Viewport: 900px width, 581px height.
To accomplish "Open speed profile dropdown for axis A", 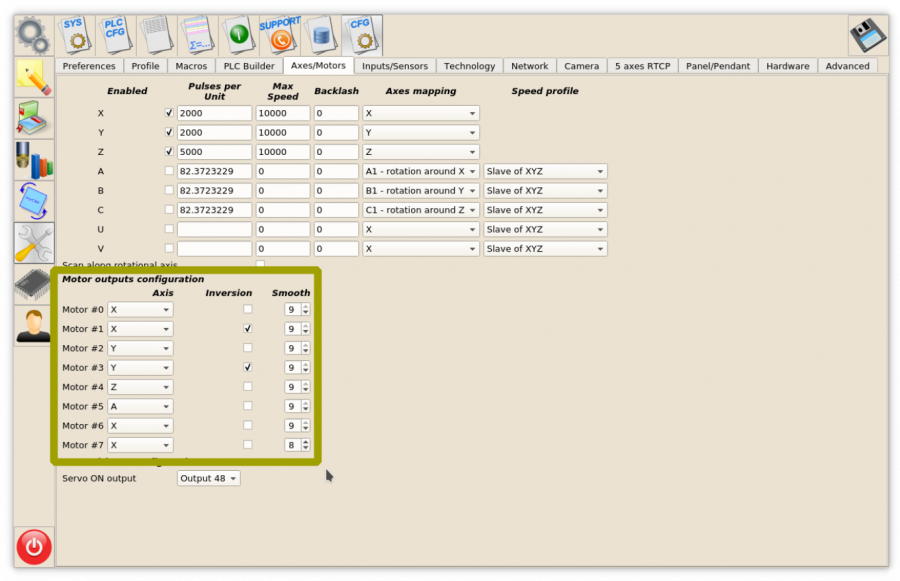I will pyautogui.click(x=545, y=172).
